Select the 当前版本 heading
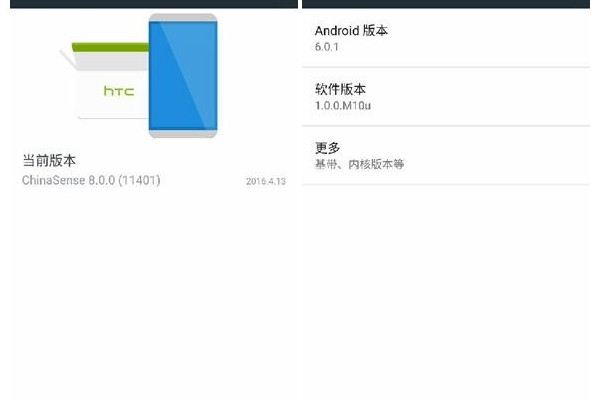Viewport: 600px width, 400px height. (49, 160)
